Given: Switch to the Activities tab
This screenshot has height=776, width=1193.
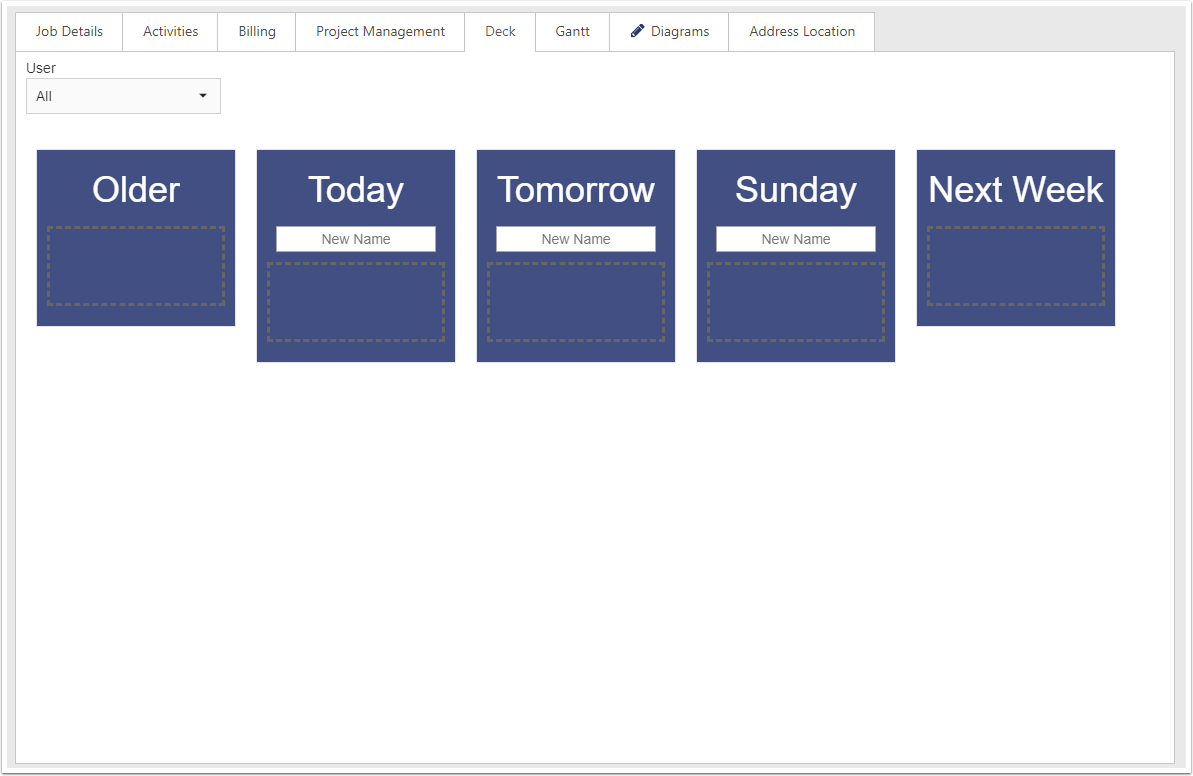Looking at the screenshot, I should (x=170, y=32).
